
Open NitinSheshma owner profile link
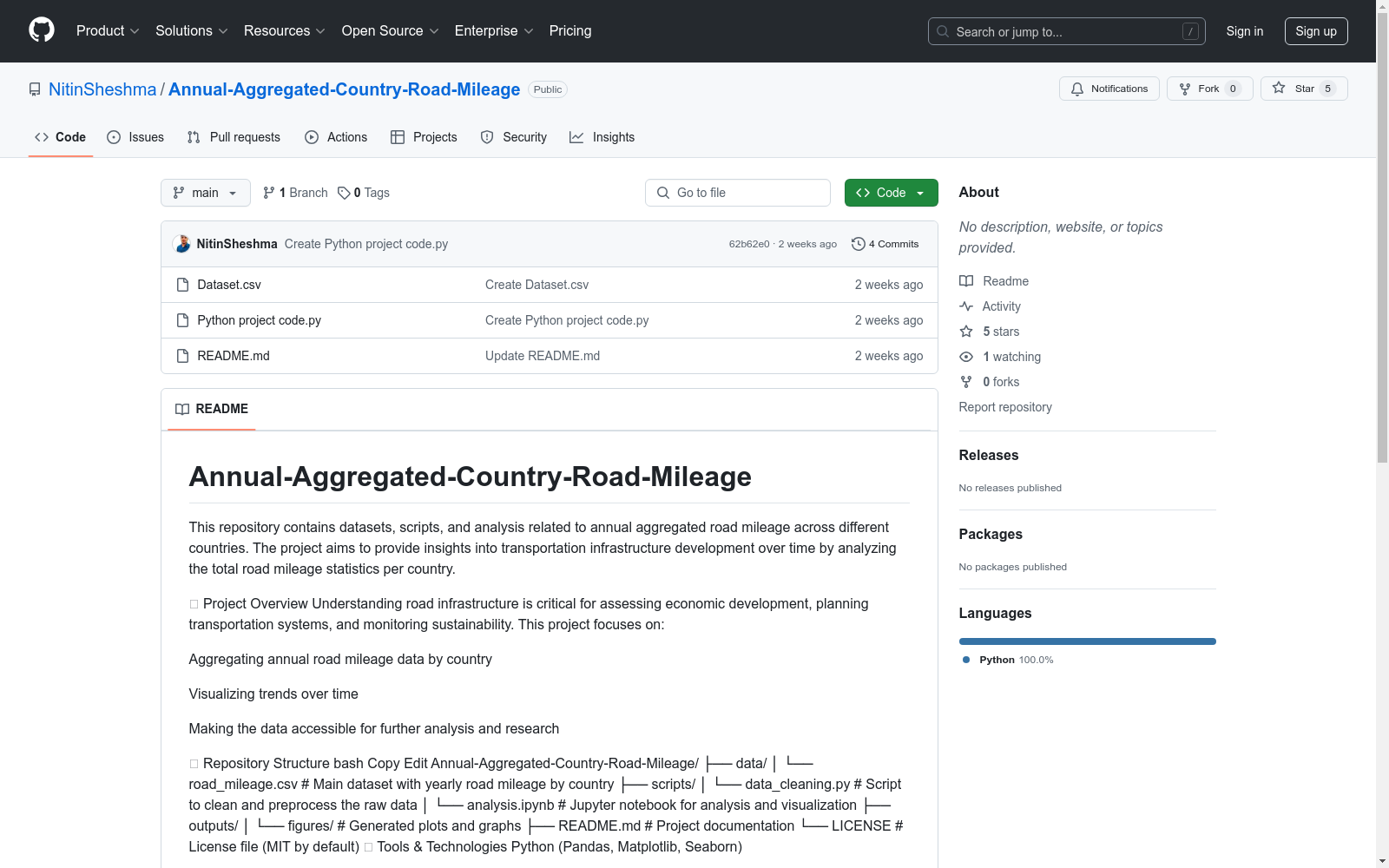[102, 89]
